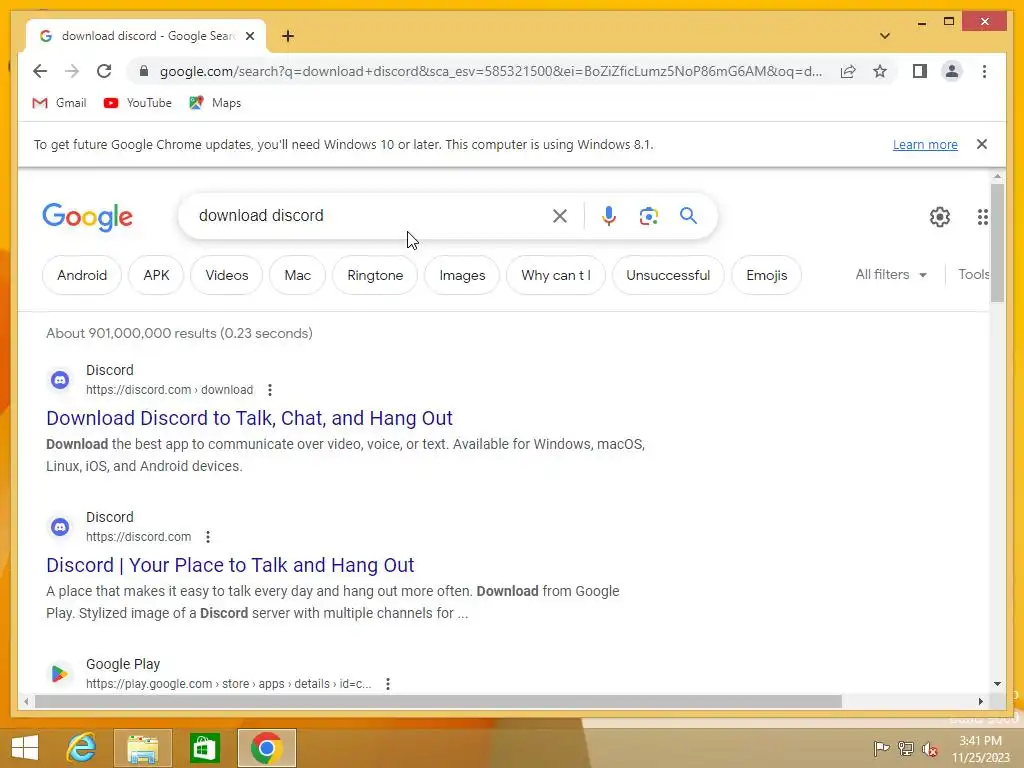Image resolution: width=1024 pixels, height=768 pixels.
Task: Select the Images filter chip
Action: (x=462, y=275)
